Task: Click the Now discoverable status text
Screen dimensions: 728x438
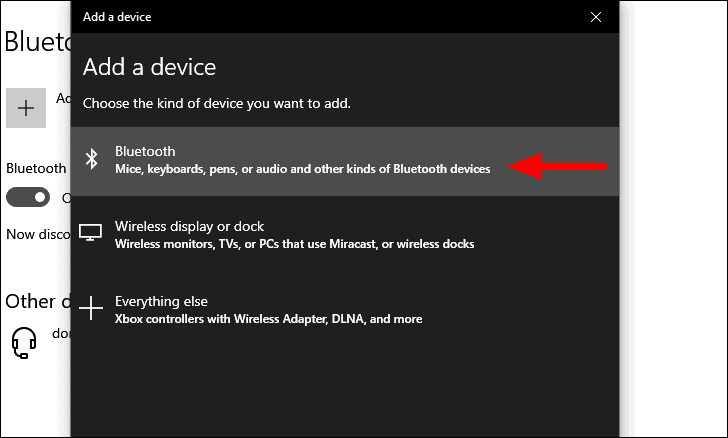Action: (38, 234)
